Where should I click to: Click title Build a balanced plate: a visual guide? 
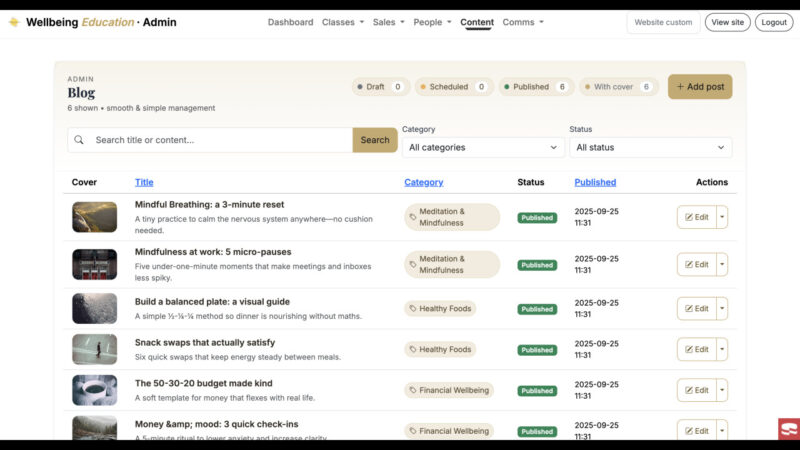pyautogui.click(x=212, y=302)
